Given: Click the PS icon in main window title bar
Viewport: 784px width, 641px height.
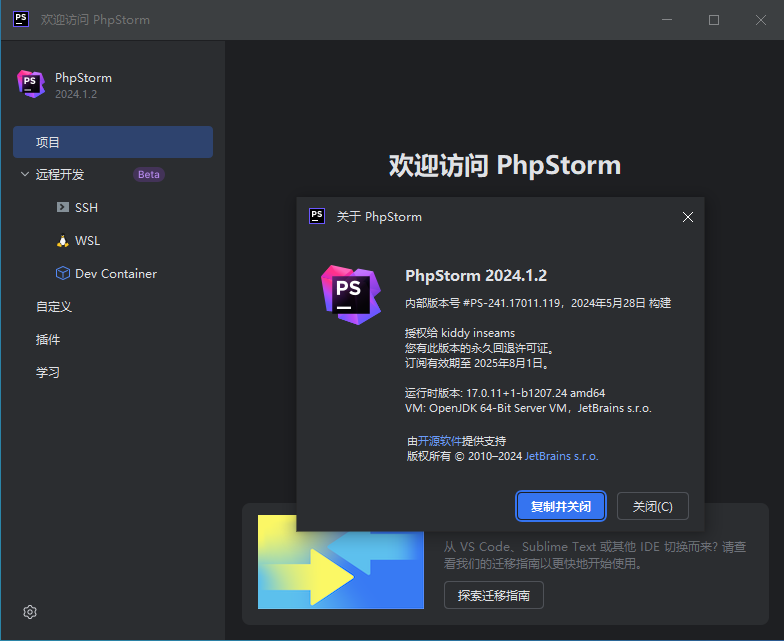Looking at the screenshot, I should coord(21,20).
